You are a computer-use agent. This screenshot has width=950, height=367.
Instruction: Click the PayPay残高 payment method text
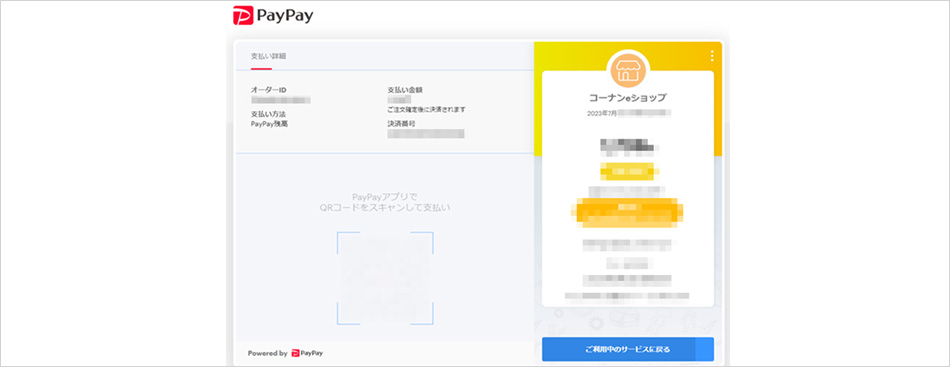click(x=269, y=124)
